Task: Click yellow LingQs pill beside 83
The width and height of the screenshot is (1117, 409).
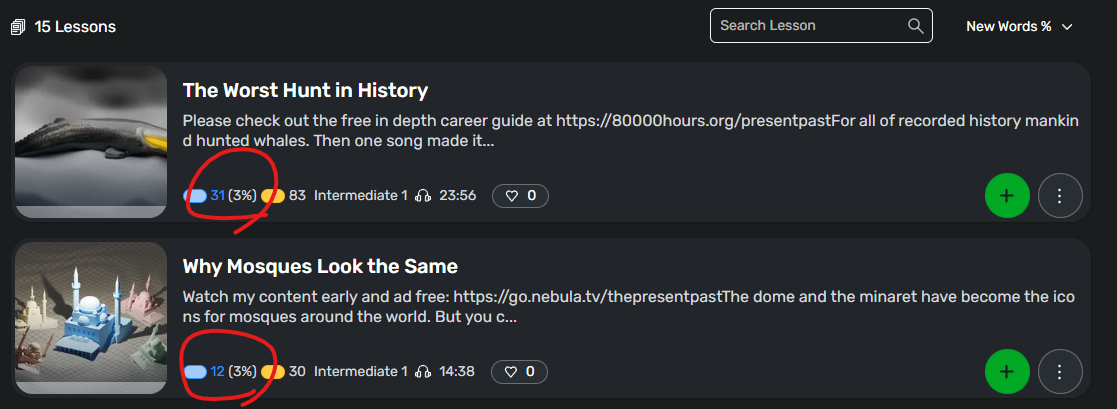Action: tap(273, 196)
